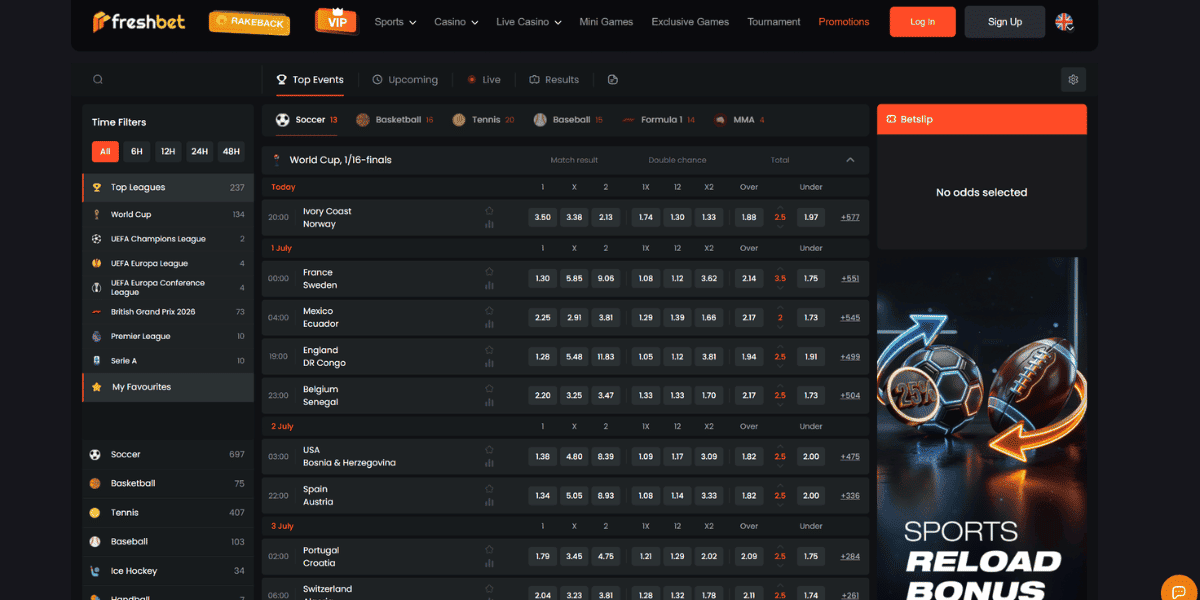Viewport: 1200px width, 600px height.
Task: Click UEFA Europa League icon
Action: click(96, 263)
